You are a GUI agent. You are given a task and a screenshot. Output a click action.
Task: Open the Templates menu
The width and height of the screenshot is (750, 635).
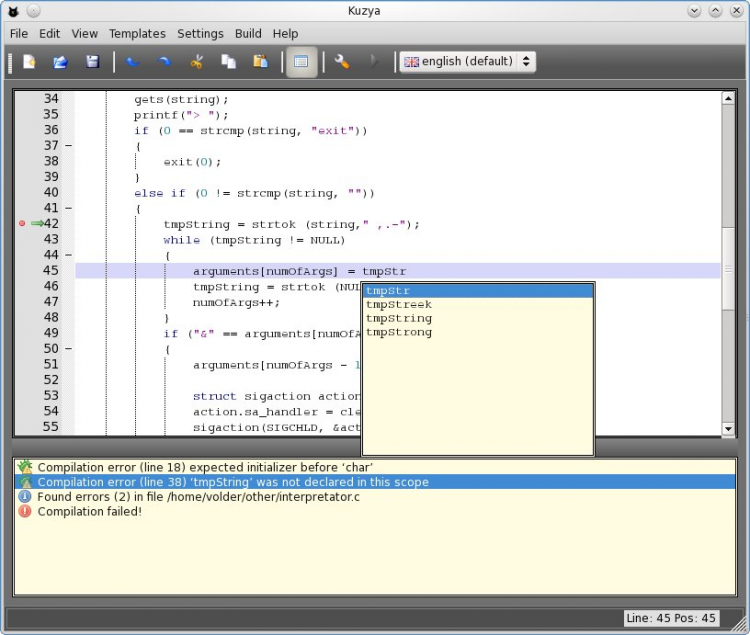pos(137,33)
